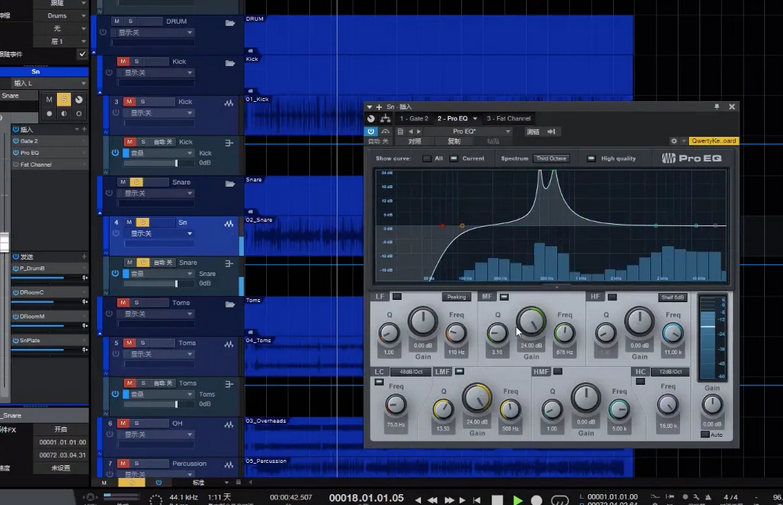
Task: Toggle the High quality option
Action: [x=591, y=158]
